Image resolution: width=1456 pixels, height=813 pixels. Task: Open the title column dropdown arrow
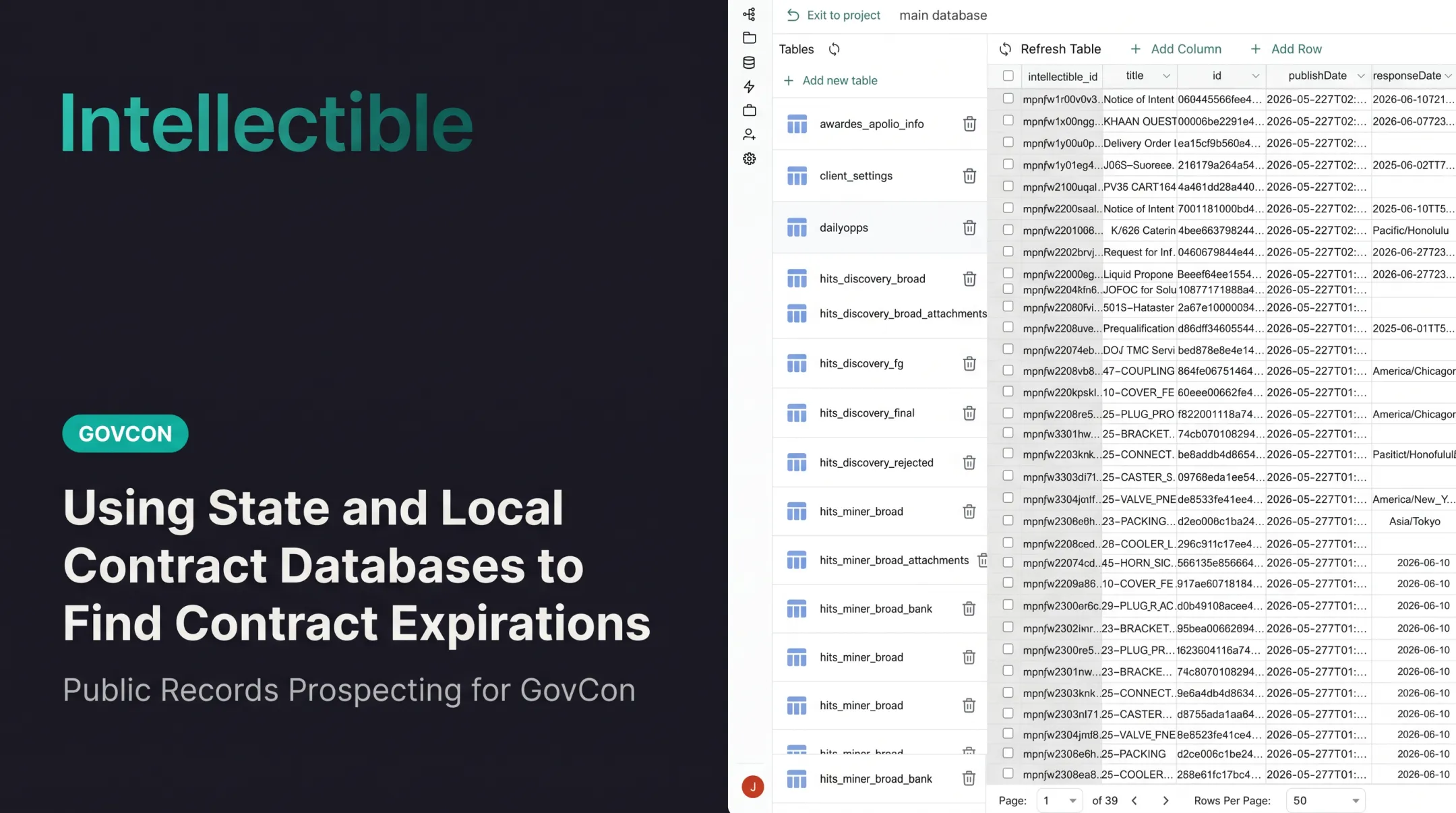point(1166,76)
